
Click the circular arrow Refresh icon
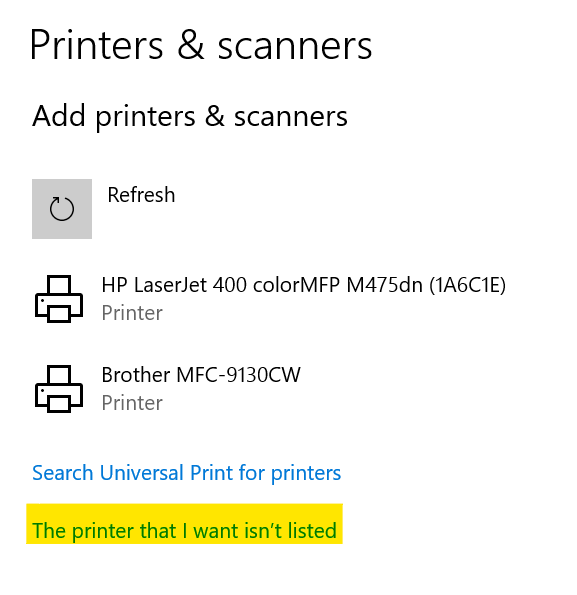62,209
